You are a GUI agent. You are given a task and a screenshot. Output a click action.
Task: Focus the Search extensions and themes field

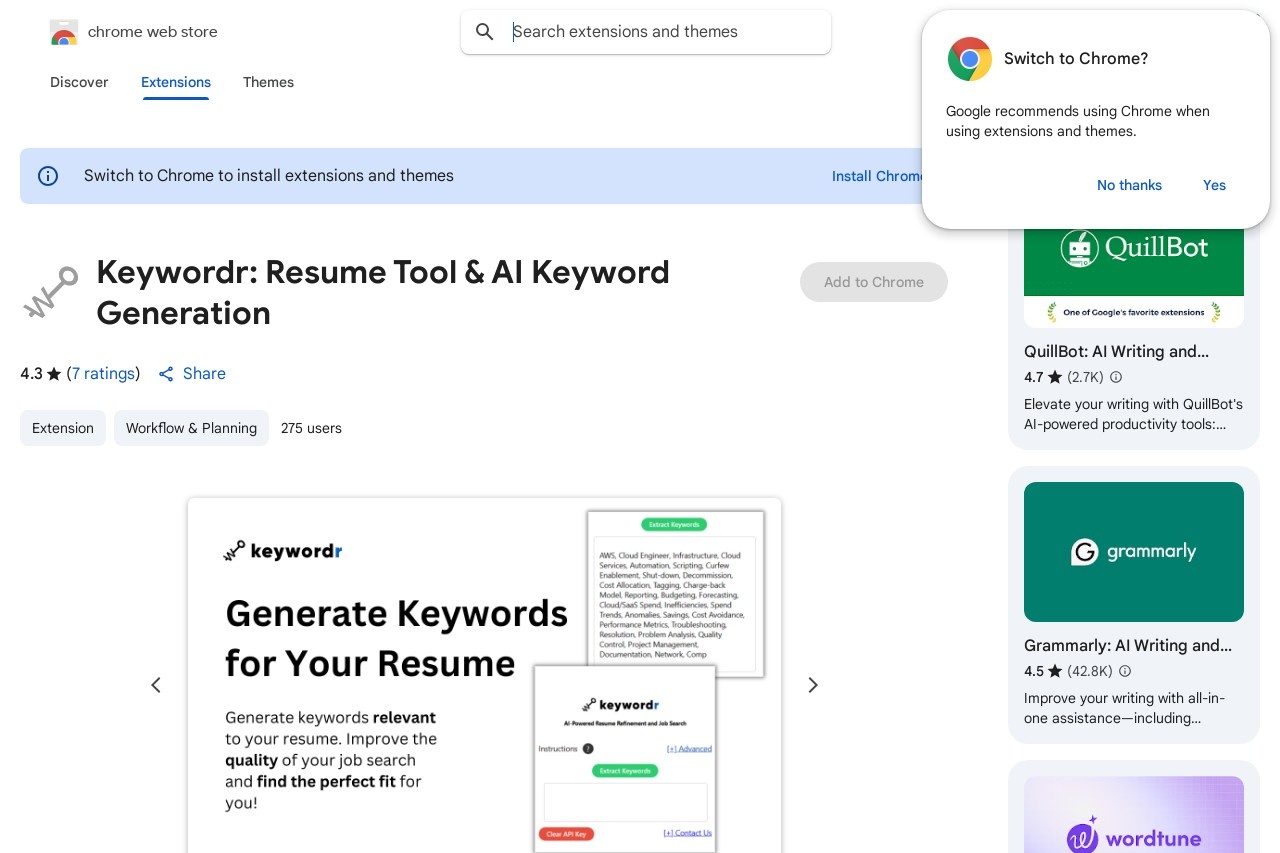[x=646, y=32]
